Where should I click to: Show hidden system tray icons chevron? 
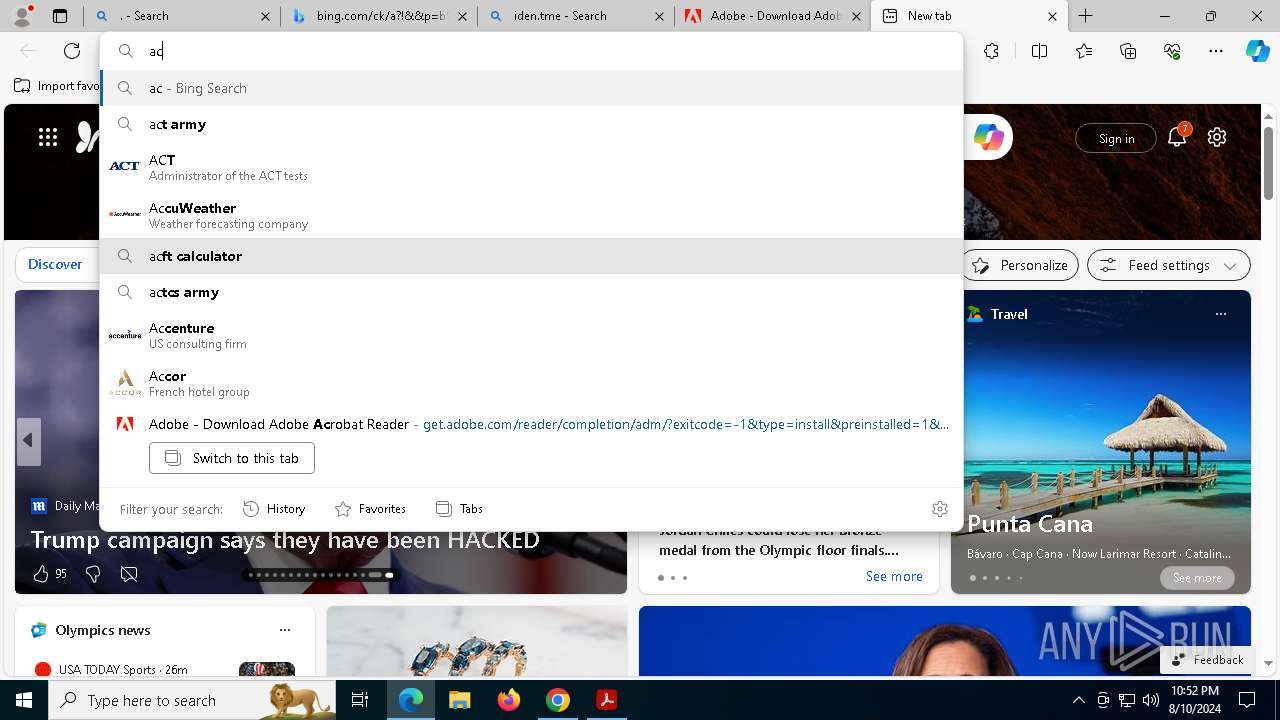click(1078, 700)
